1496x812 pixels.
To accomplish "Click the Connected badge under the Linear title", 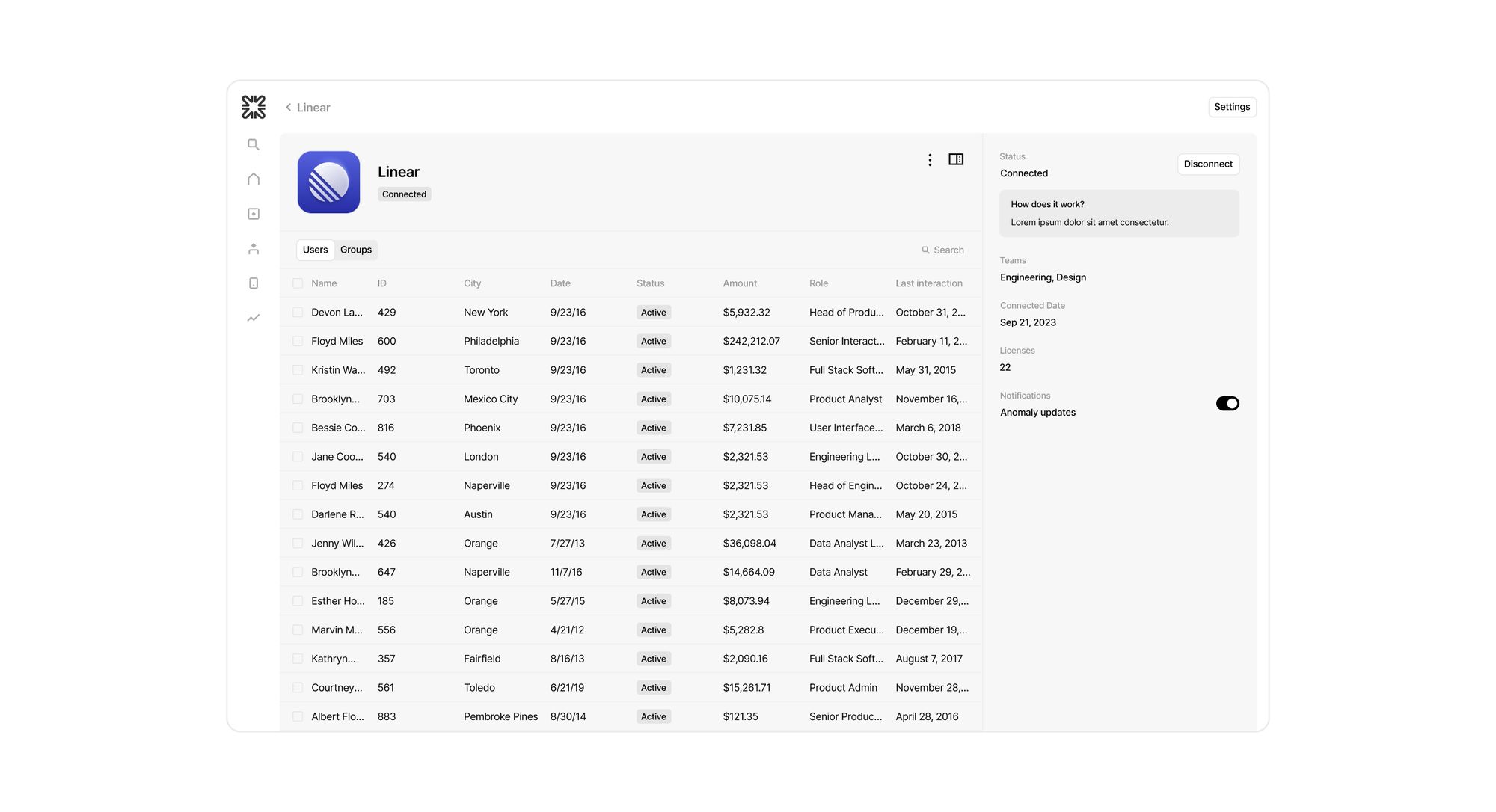I will (x=404, y=194).
